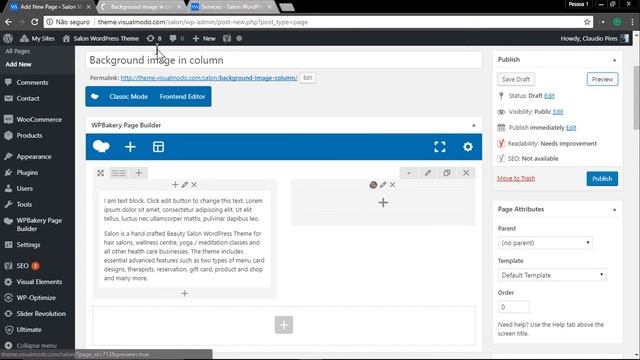Viewport: 640px width, 360px height.
Task: Delete left column X icon
Action: (x=194, y=184)
